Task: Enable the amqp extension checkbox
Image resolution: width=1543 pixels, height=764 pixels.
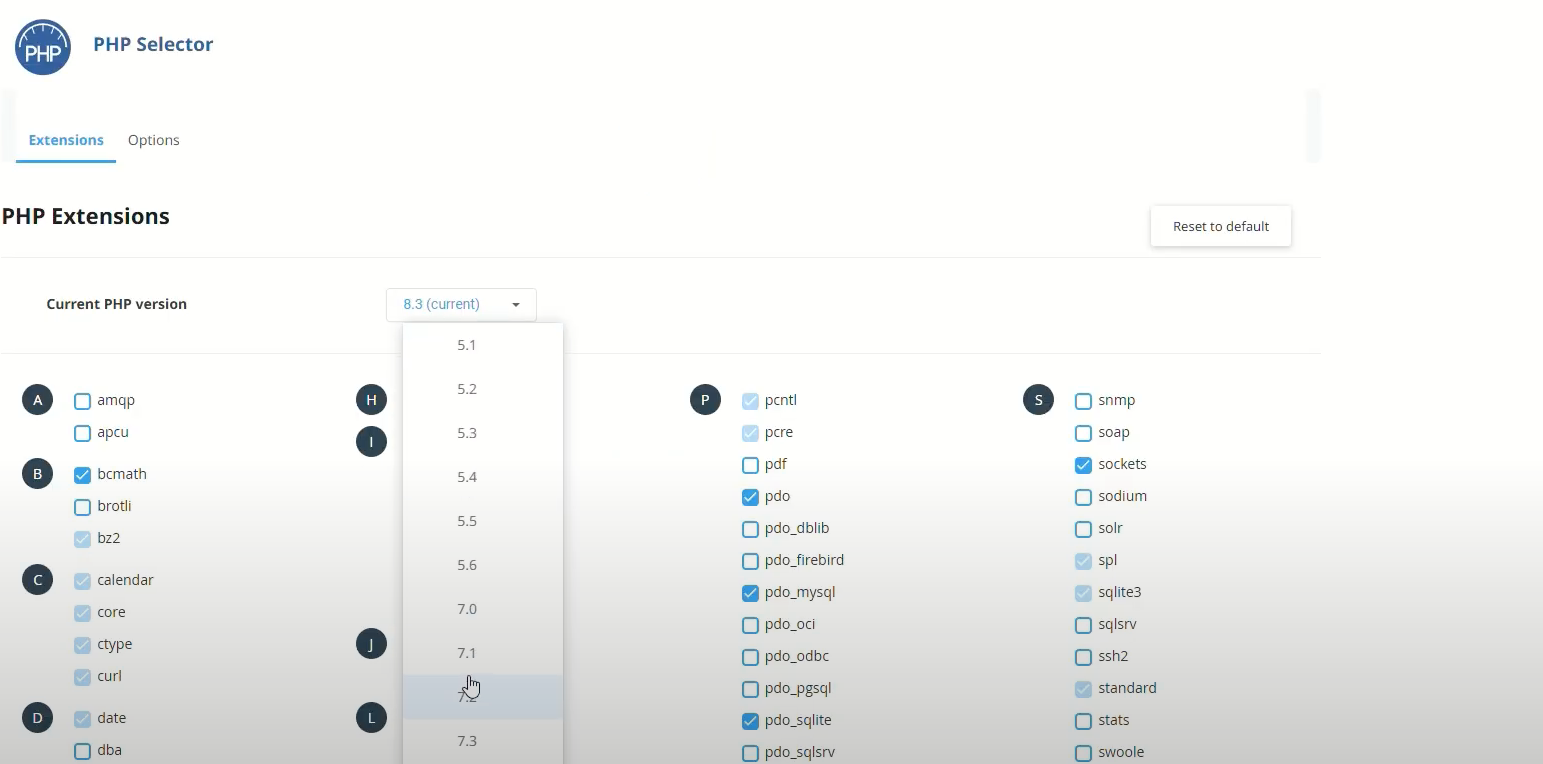Action: (83, 402)
